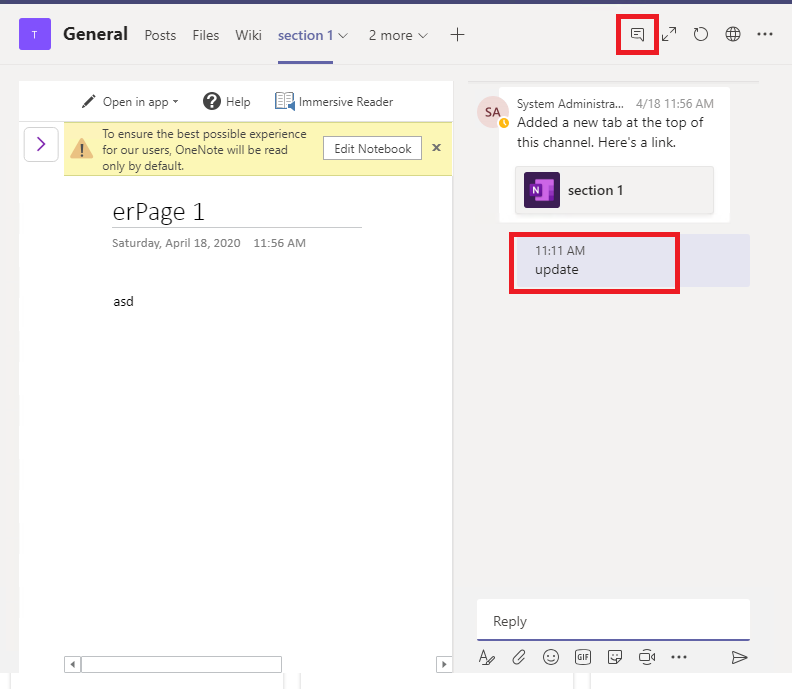The height and width of the screenshot is (689, 792).
Task: Click the left scroll arrow
Action: pos(72,664)
